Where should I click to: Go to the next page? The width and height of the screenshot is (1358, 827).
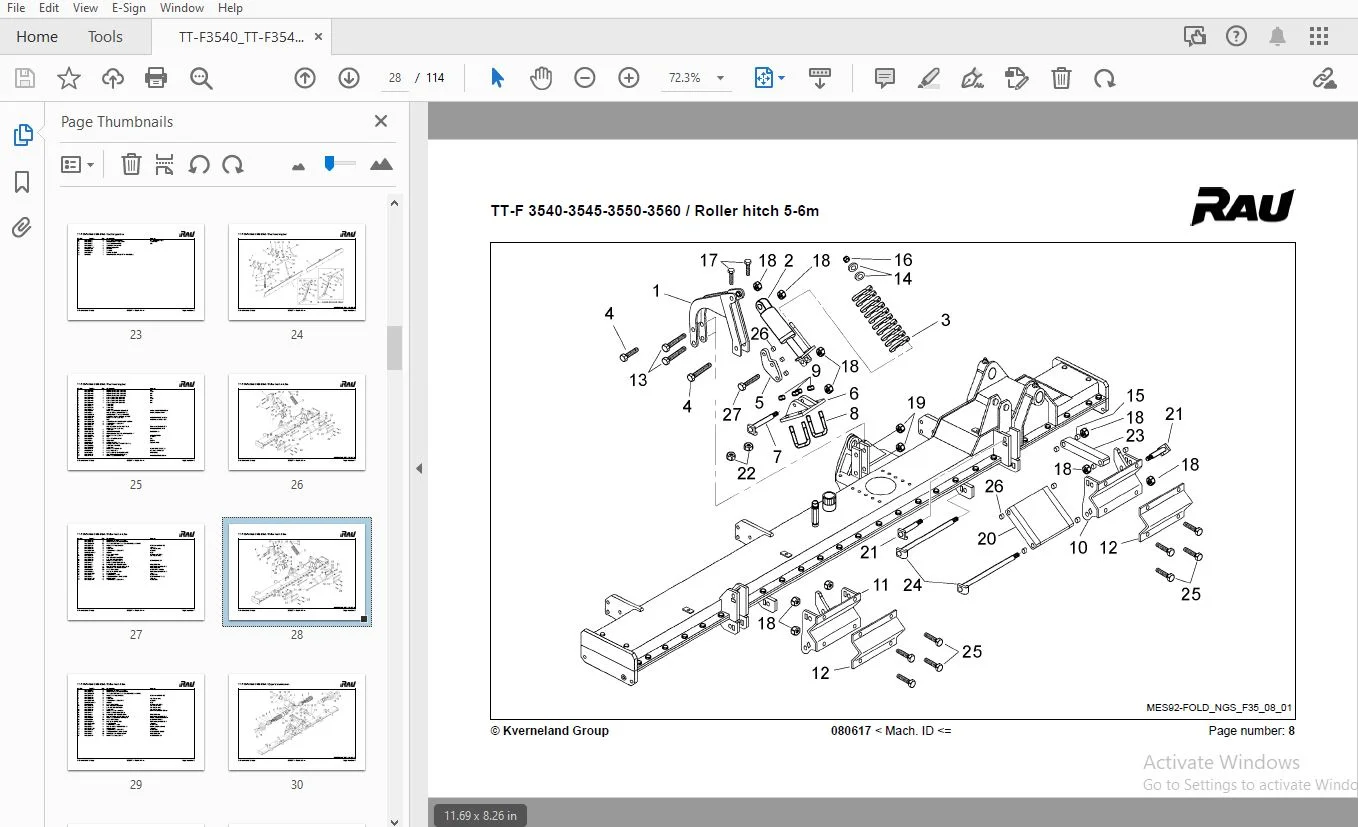pos(349,78)
